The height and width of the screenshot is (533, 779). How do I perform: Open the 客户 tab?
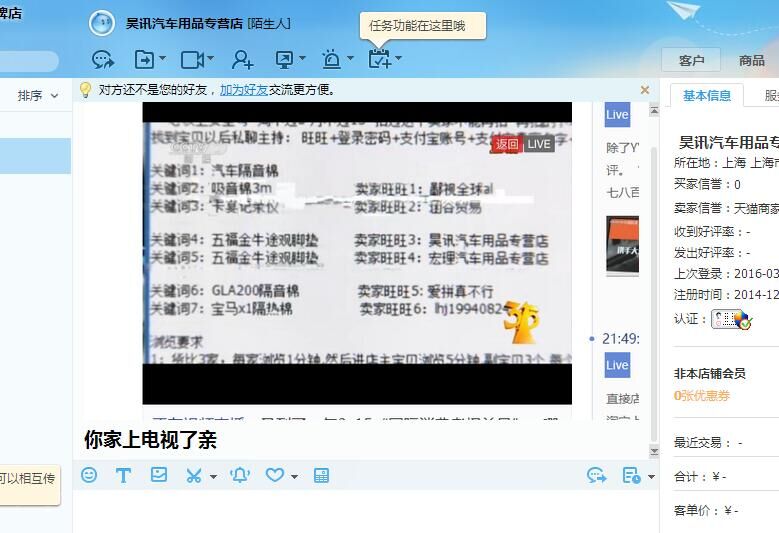click(x=692, y=61)
